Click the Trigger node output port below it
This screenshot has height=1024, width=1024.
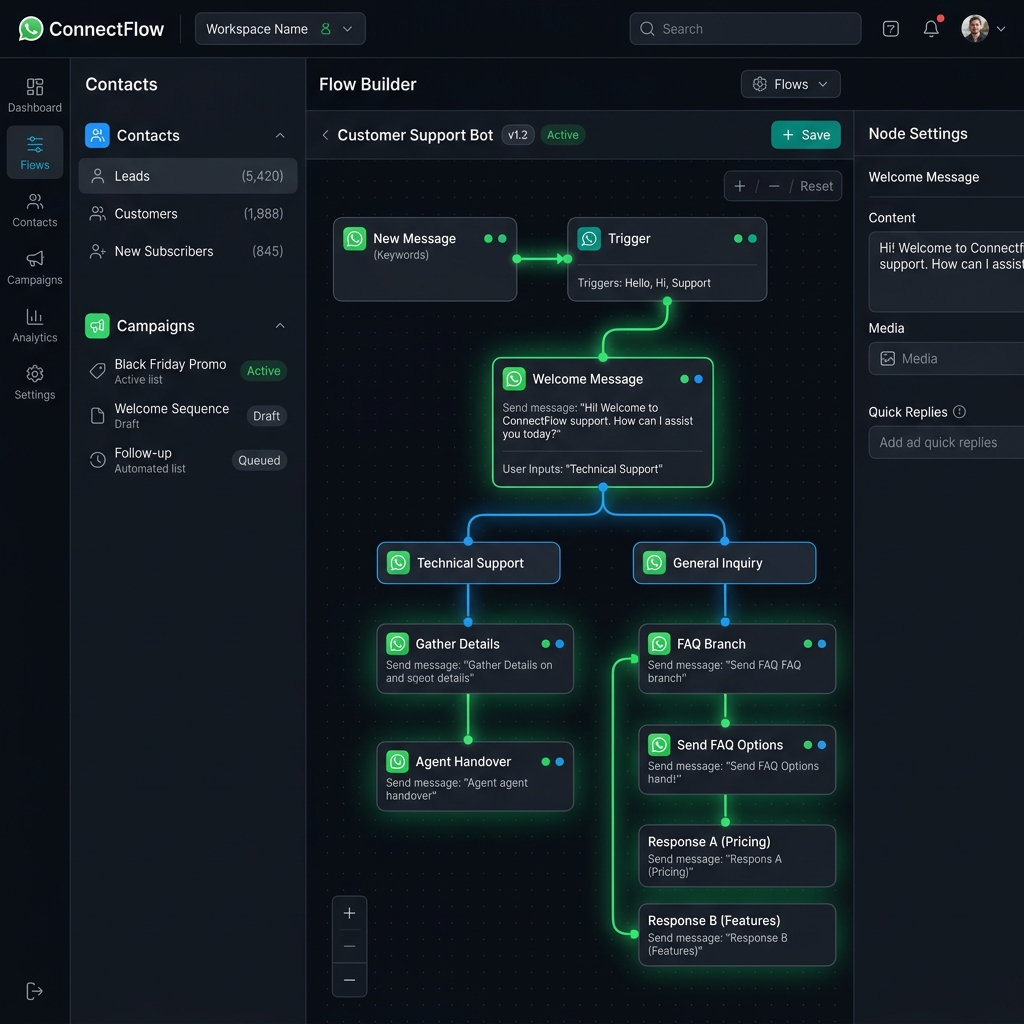click(667, 301)
